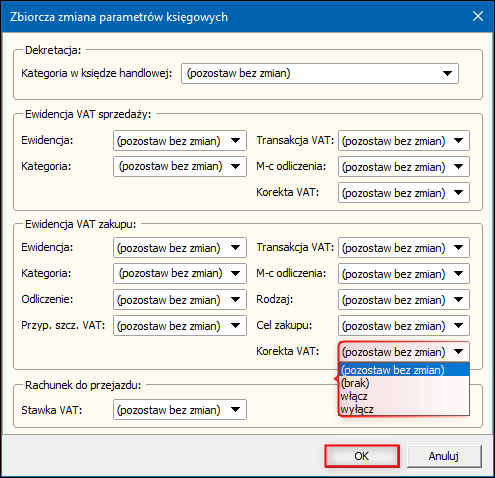Image resolution: width=495 pixels, height=478 pixels.
Task: Expand the Rodzaj dropdown
Action: 404,299
